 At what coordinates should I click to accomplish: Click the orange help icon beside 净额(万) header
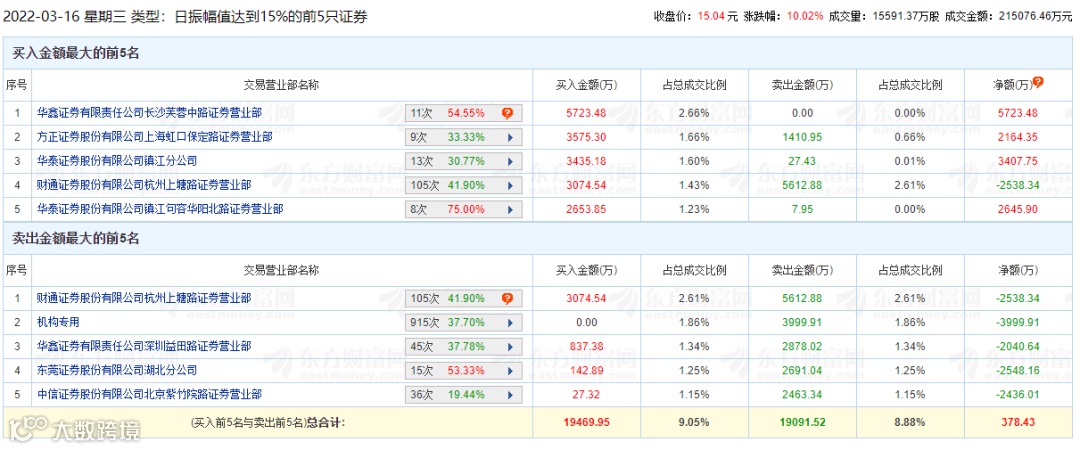1038,82
